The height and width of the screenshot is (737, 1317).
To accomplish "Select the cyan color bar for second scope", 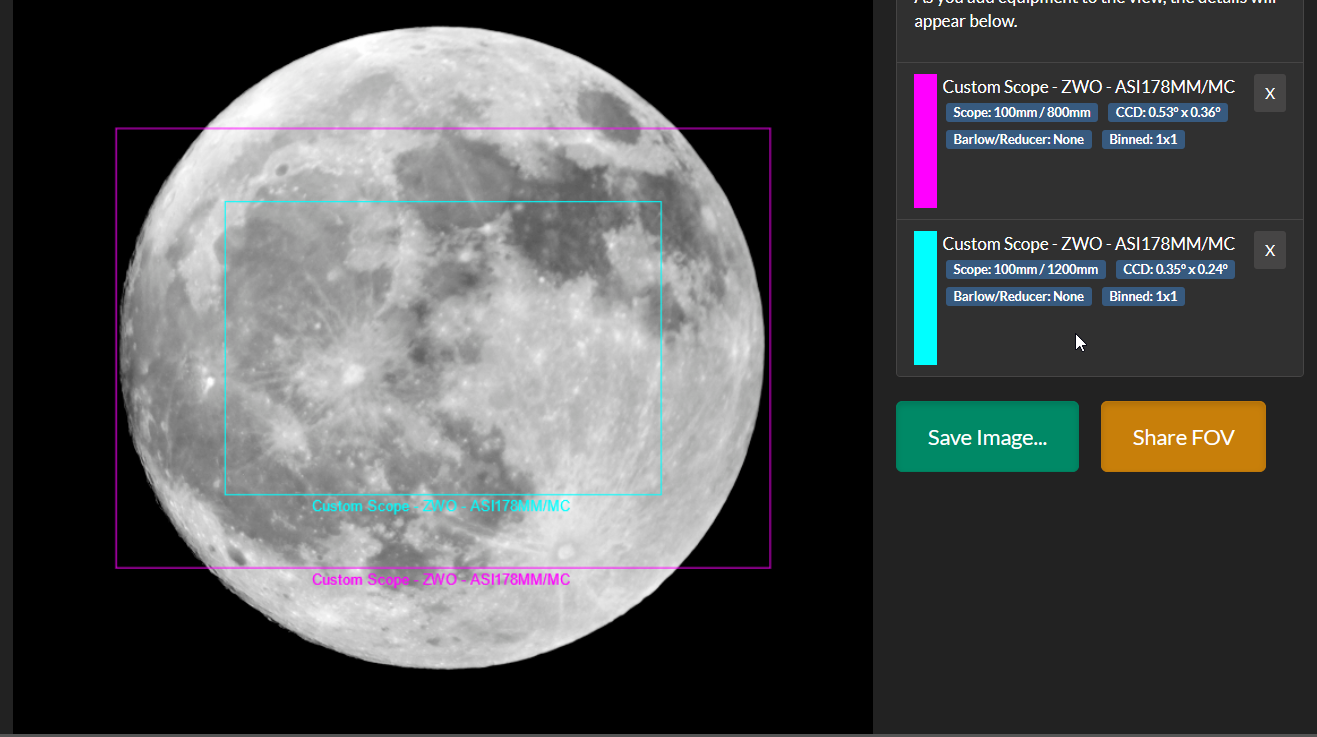I will [x=924, y=297].
